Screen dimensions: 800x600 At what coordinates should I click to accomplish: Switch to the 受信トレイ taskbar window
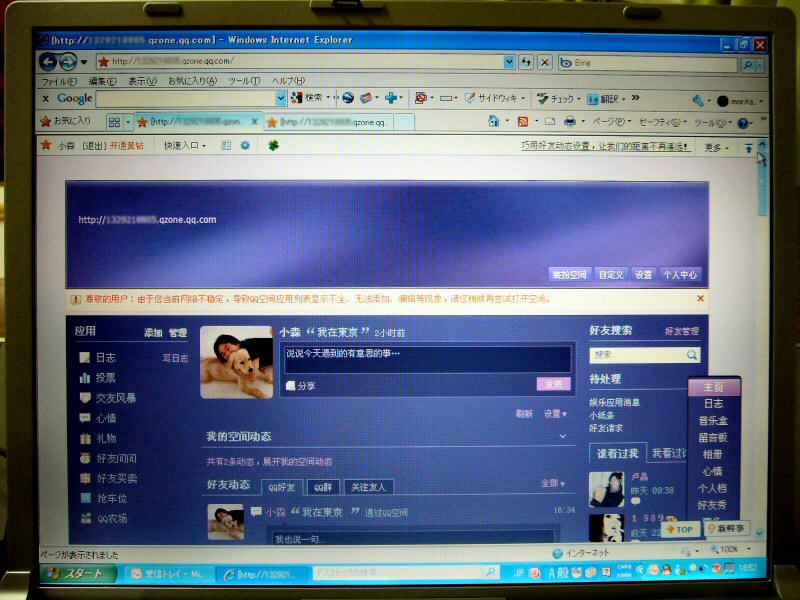[x=167, y=573]
